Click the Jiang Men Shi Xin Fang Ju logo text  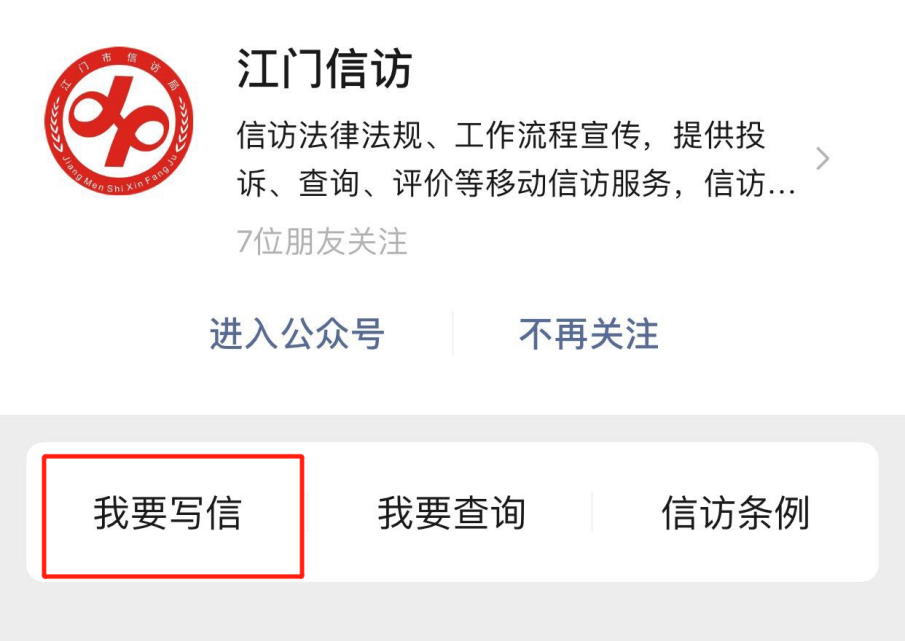(x=119, y=175)
